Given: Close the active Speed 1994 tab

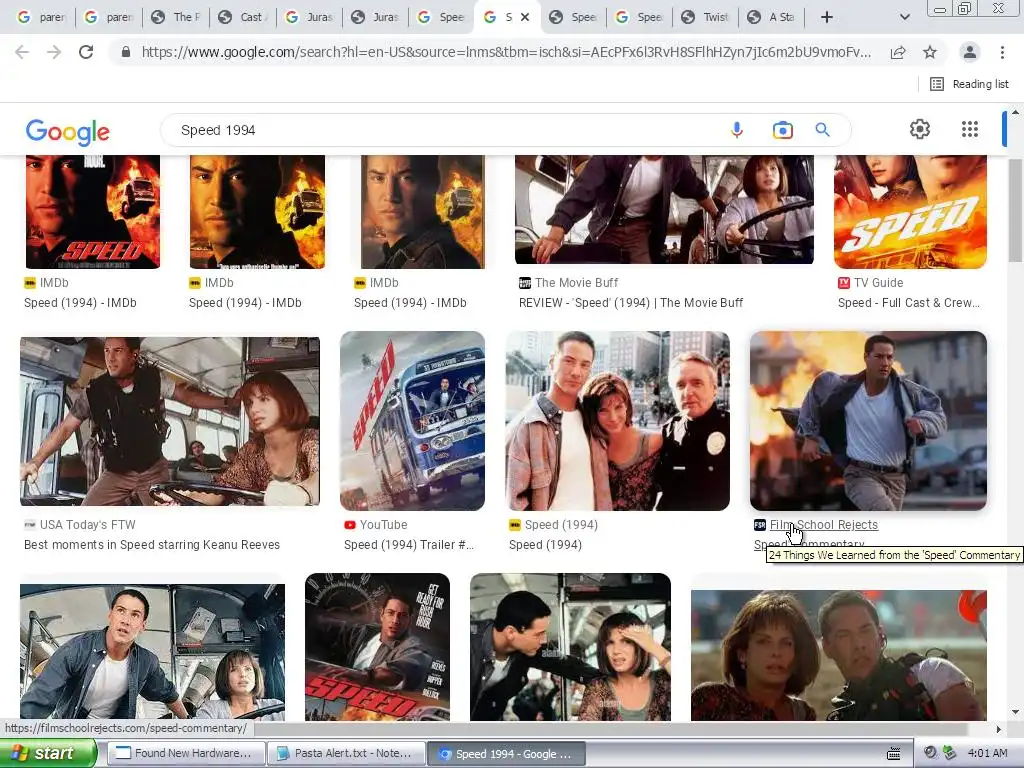Looking at the screenshot, I should 525,17.
